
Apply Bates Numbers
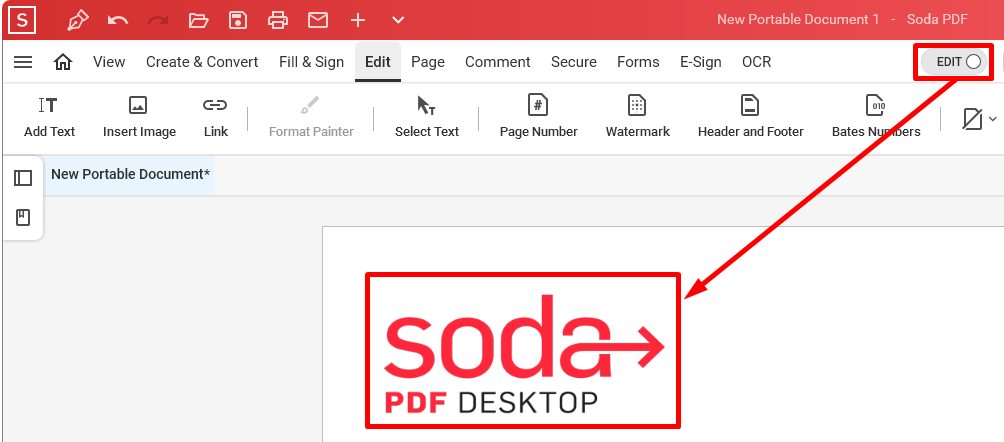click(876, 117)
